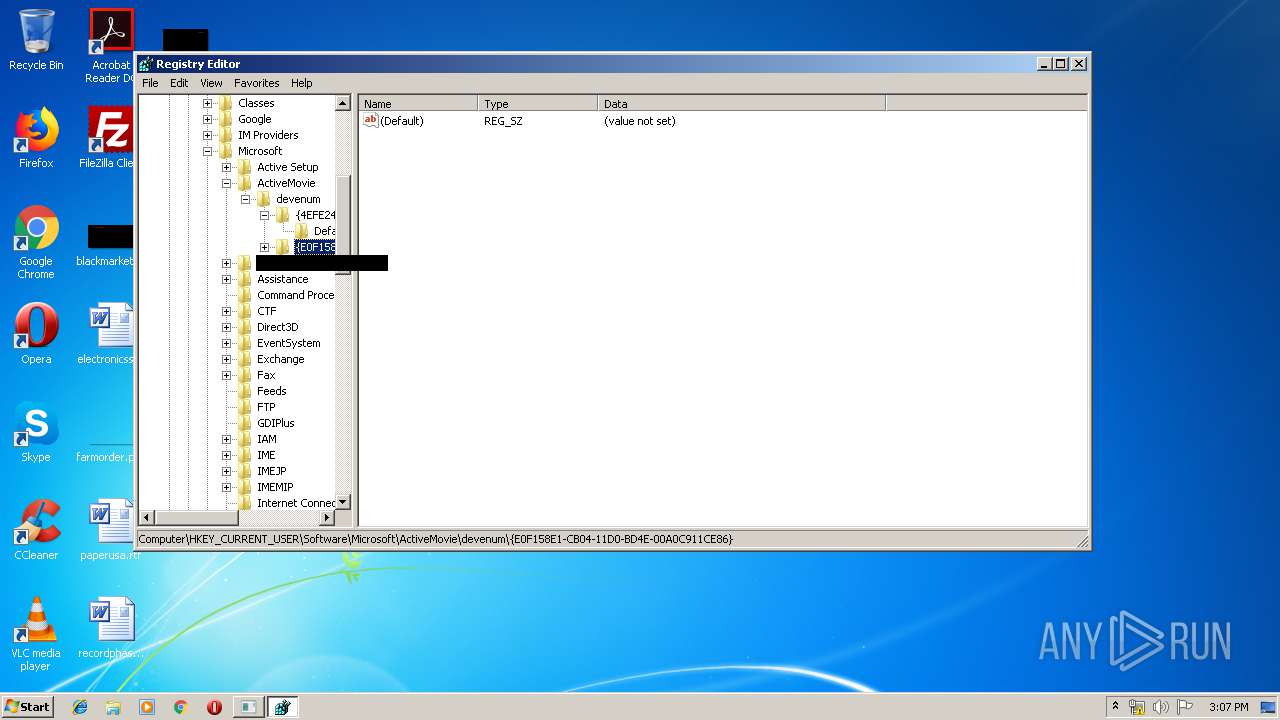Expand the Active Setup key
The width and height of the screenshot is (1280, 720).
(x=226, y=167)
